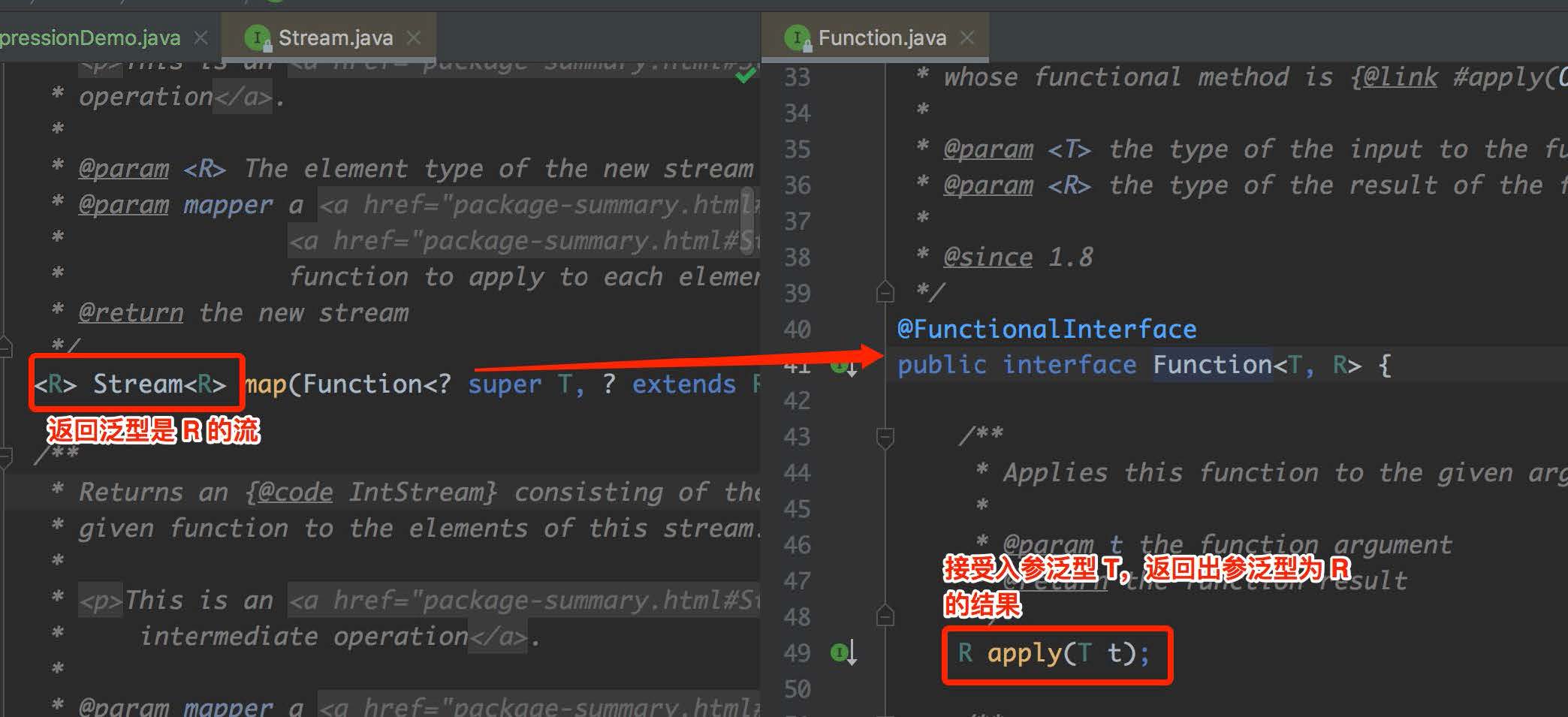Collapse the Javadoc fold above IntStream description

6,454
